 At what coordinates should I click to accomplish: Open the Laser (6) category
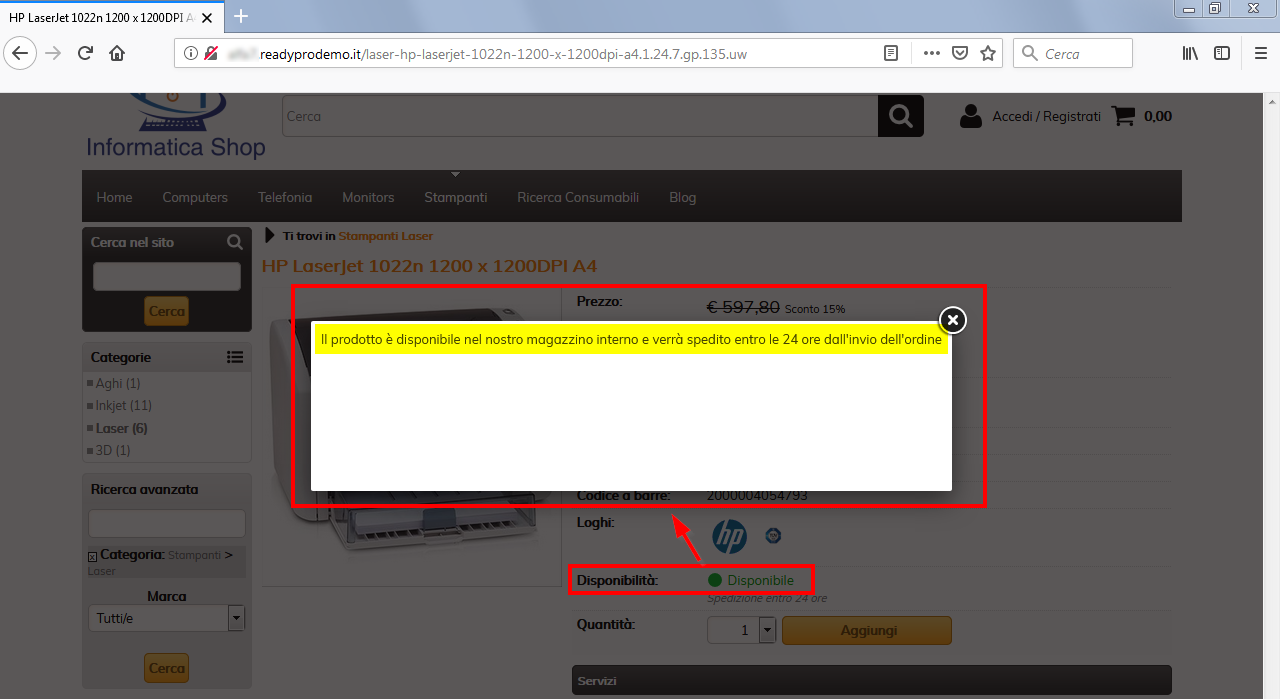121,428
